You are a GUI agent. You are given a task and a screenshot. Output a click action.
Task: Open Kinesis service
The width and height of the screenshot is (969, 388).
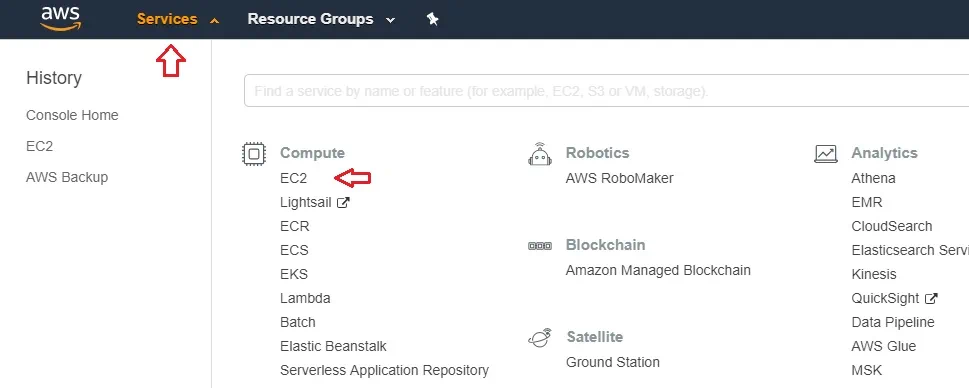tap(874, 274)
